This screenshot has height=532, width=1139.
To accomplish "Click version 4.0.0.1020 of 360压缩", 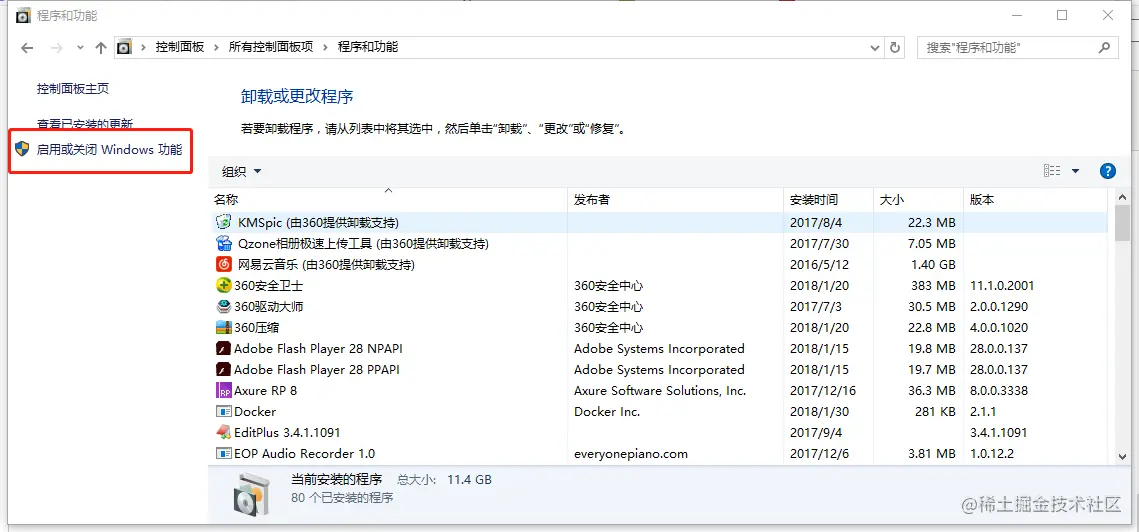I will point(999,328).
